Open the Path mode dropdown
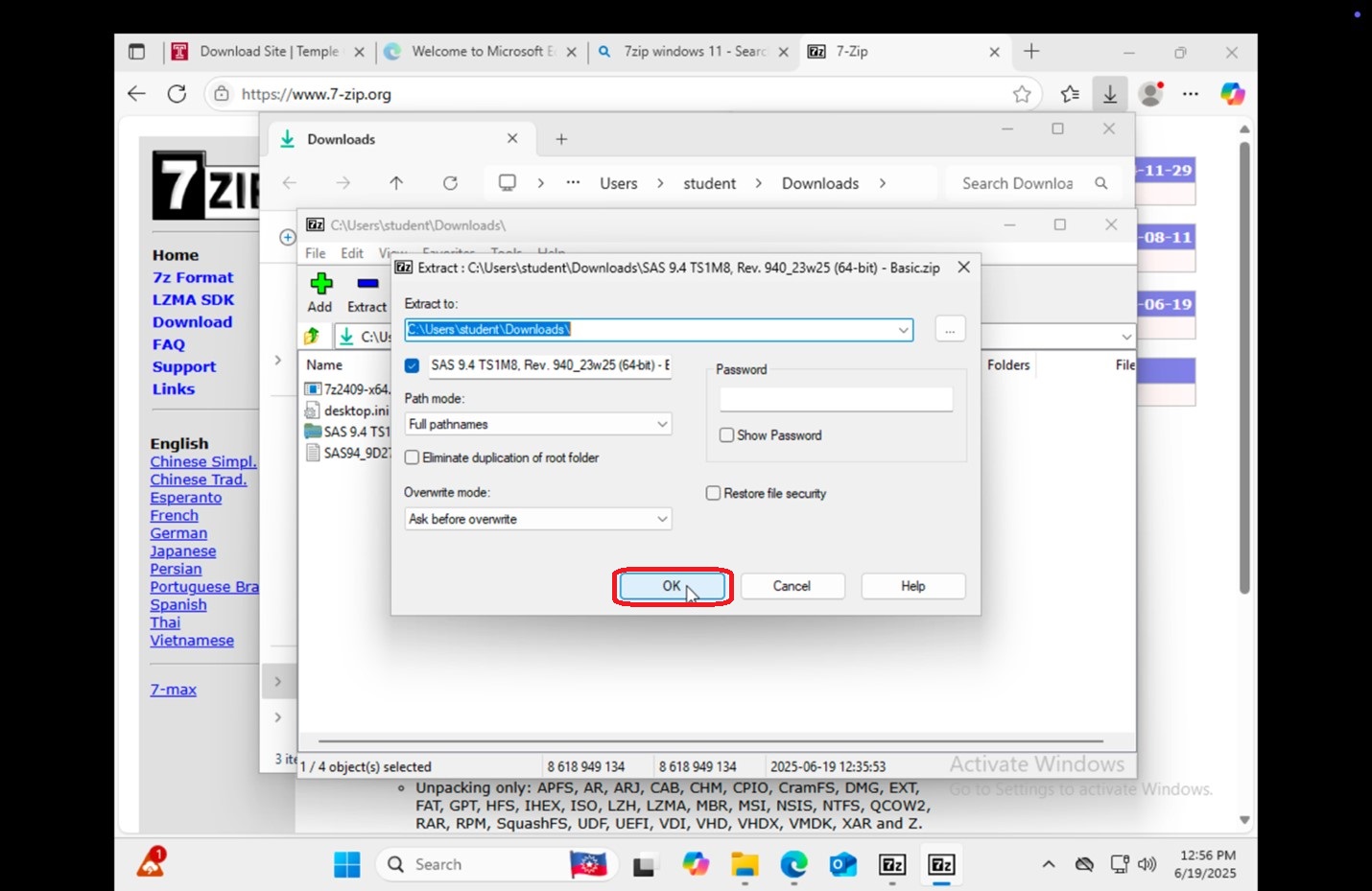Screen dimensions: 1372x891 [x=537, y=424]
